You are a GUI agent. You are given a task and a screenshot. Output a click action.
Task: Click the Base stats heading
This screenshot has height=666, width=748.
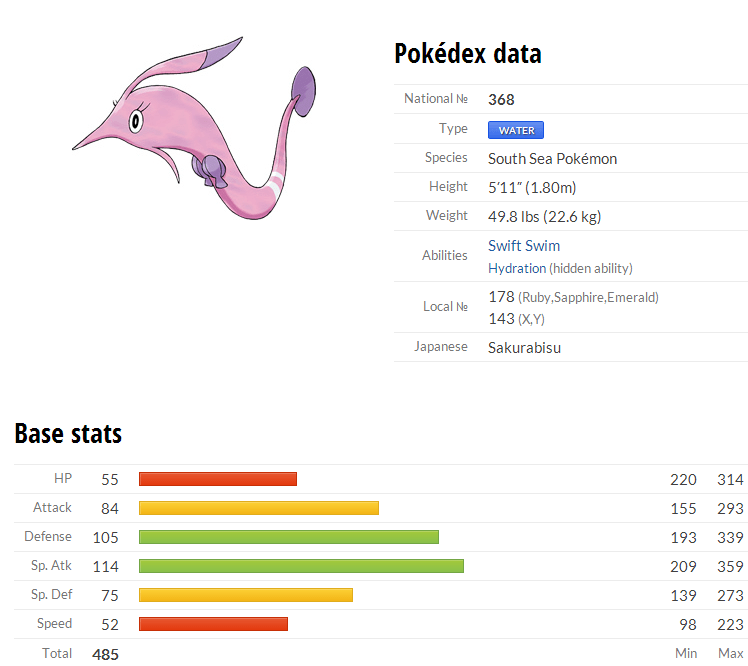pos(68,433)
